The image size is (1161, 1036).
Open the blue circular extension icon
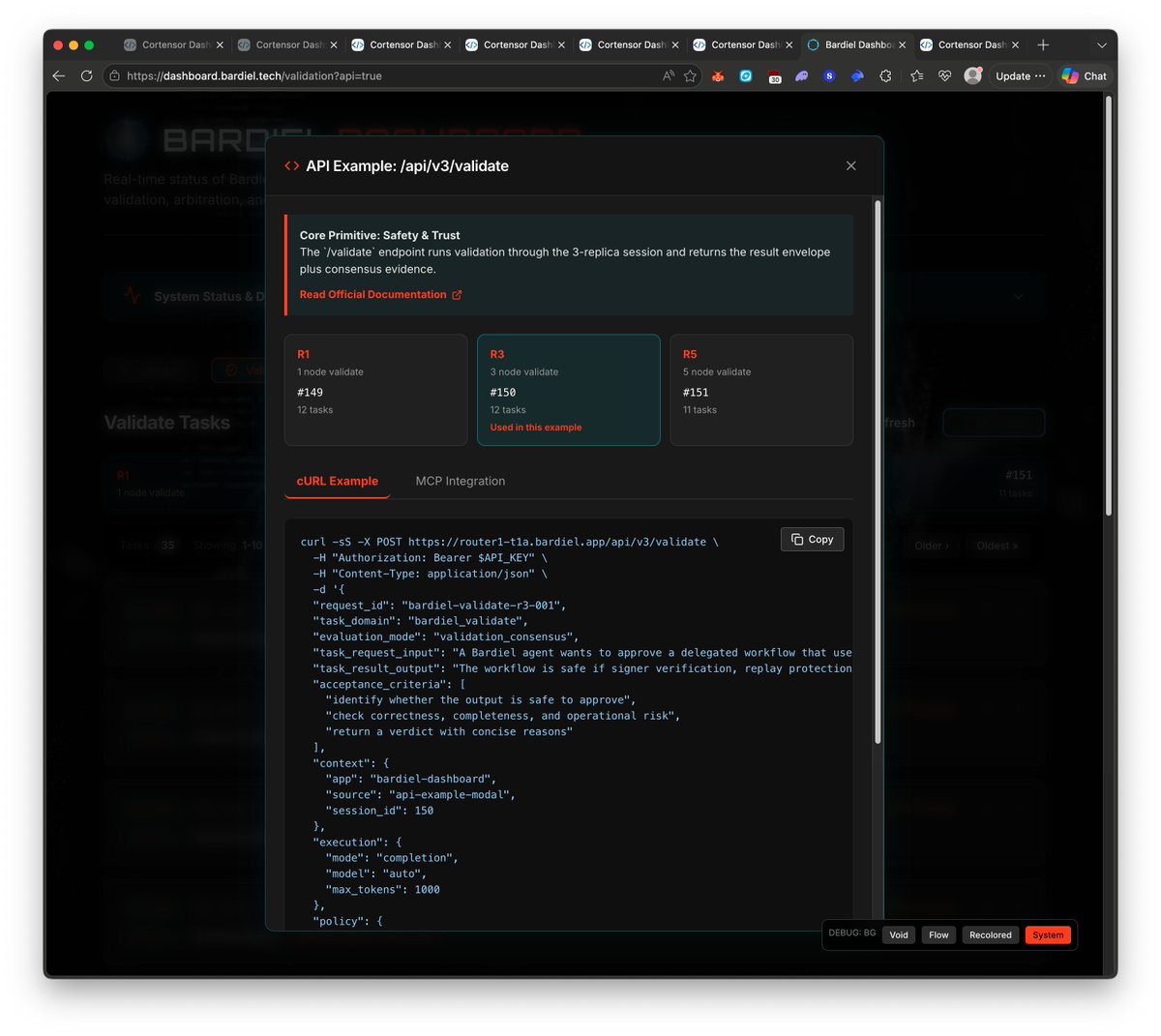pos(746,75)
